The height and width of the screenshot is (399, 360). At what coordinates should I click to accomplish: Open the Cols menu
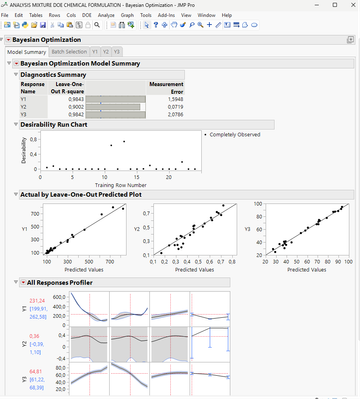click(71, 15)
